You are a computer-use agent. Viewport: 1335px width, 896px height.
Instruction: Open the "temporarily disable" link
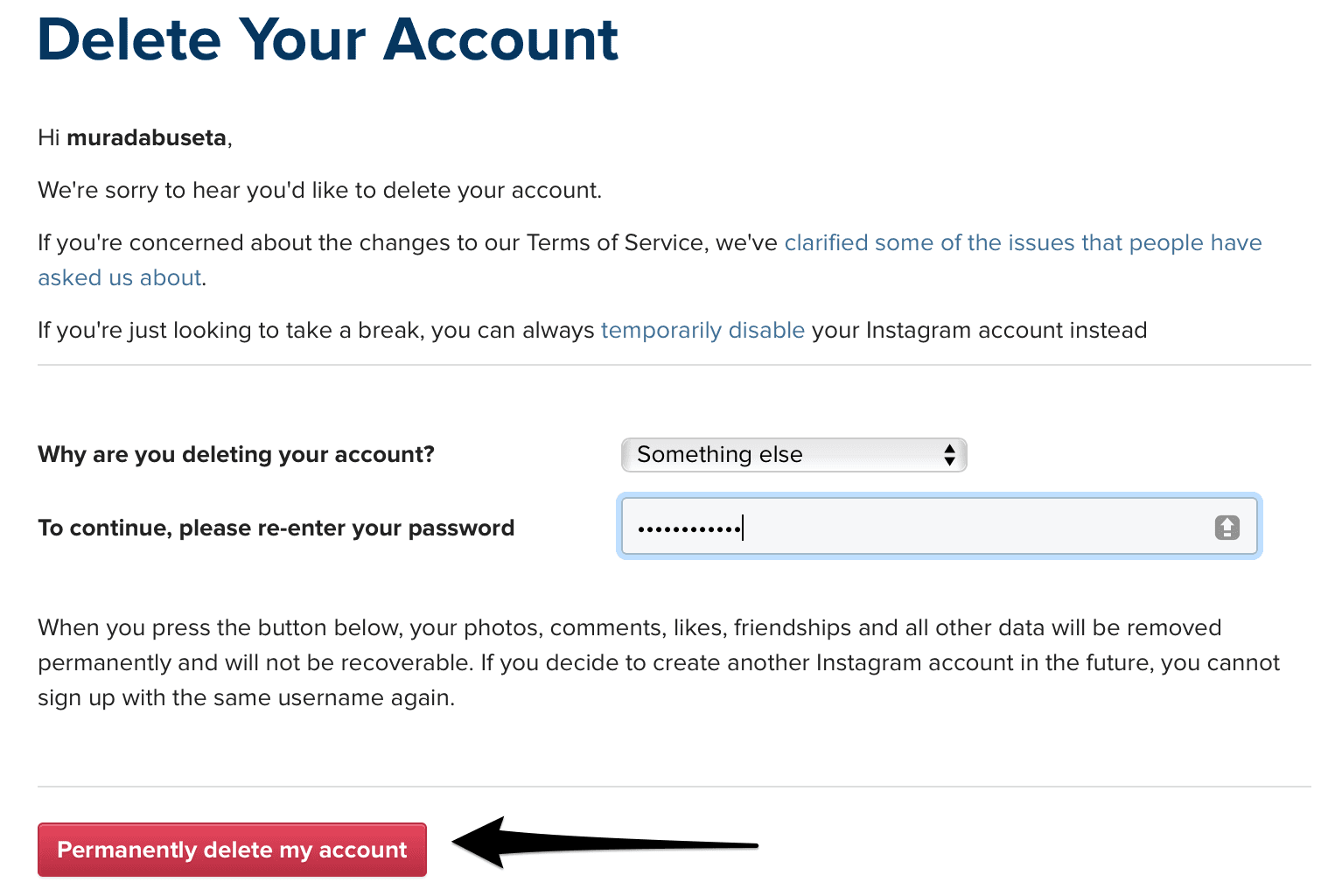[702, 331]
